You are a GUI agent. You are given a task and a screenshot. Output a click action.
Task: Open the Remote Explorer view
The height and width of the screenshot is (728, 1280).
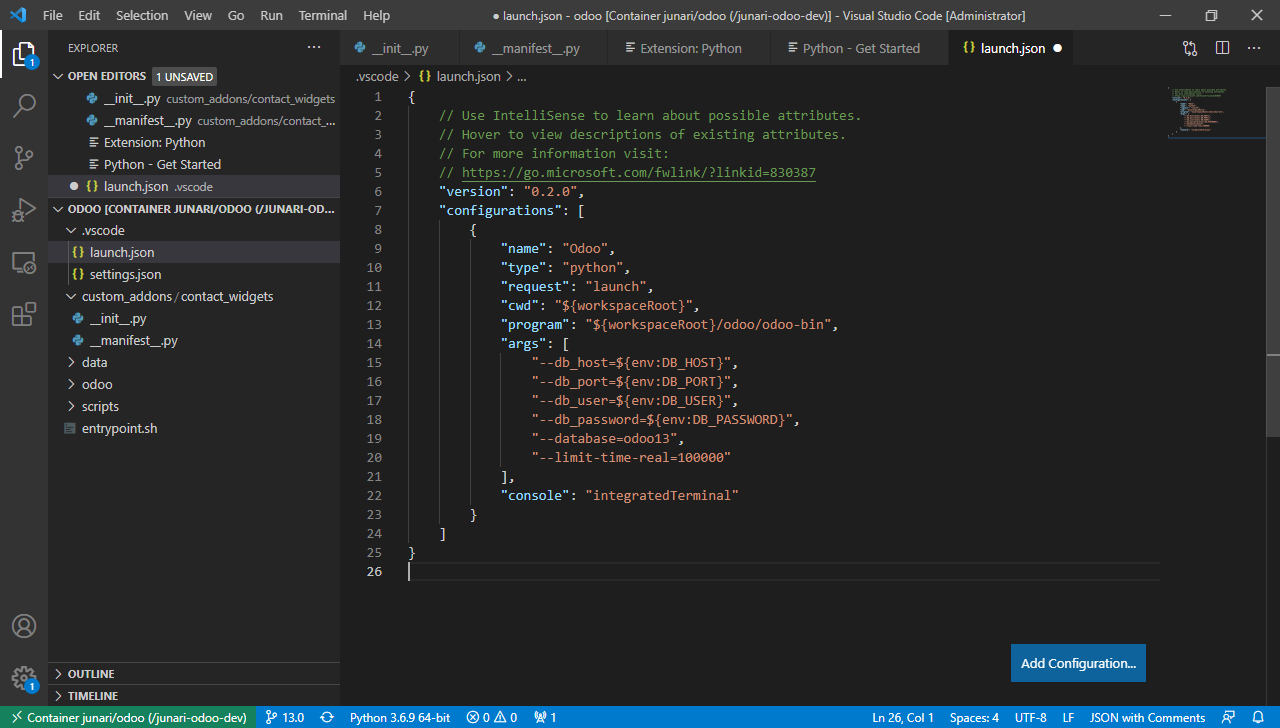click(x=24, y=263)
